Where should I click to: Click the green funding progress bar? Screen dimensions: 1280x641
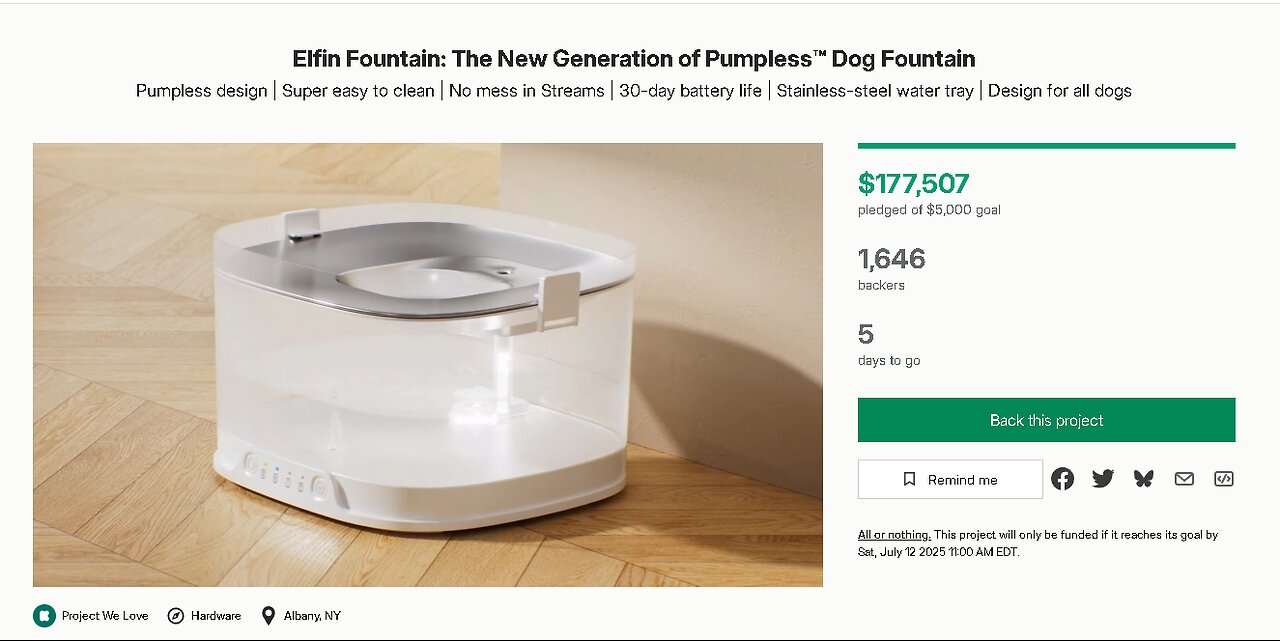click(x=1046, y=146)
